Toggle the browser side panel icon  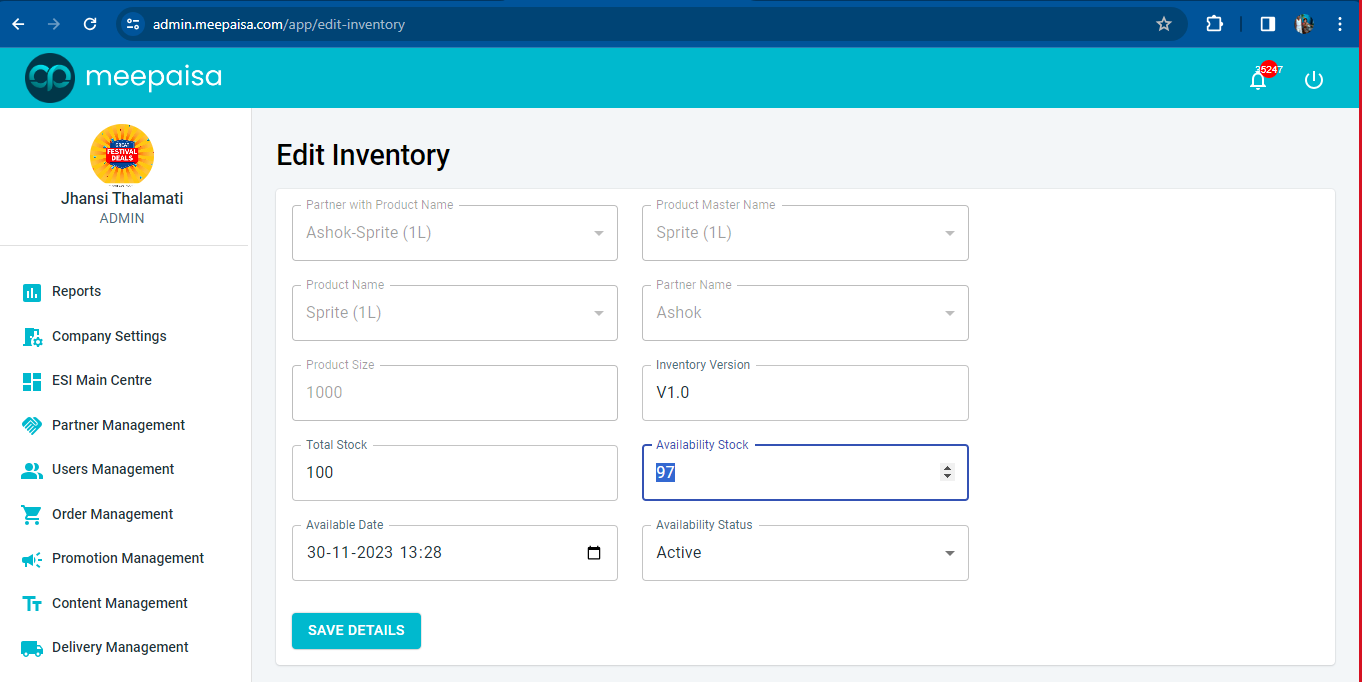pyautogui.click(x=1267, y=24)
